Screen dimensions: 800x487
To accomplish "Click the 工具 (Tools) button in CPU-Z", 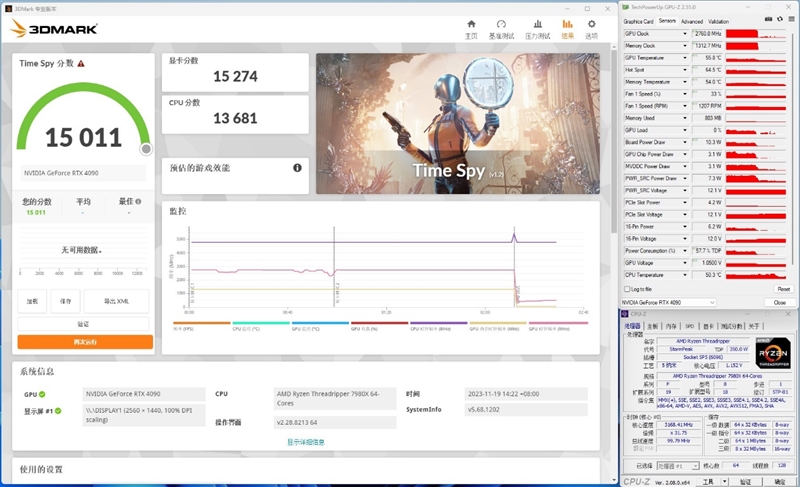I will [x=708, y=481].
